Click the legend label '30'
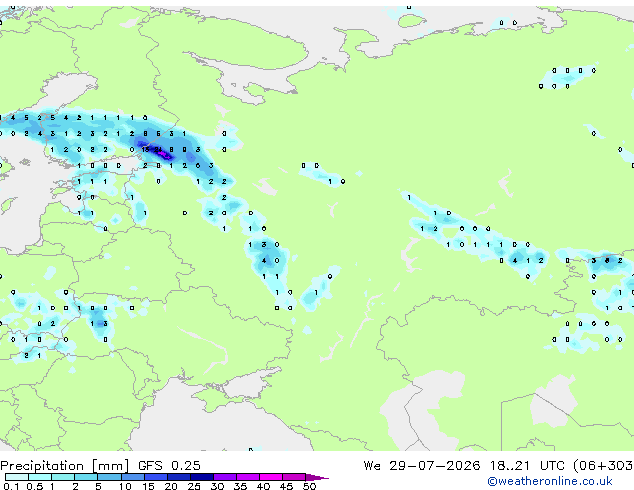The width and height of the screenshot is (634, 490). 217,486
